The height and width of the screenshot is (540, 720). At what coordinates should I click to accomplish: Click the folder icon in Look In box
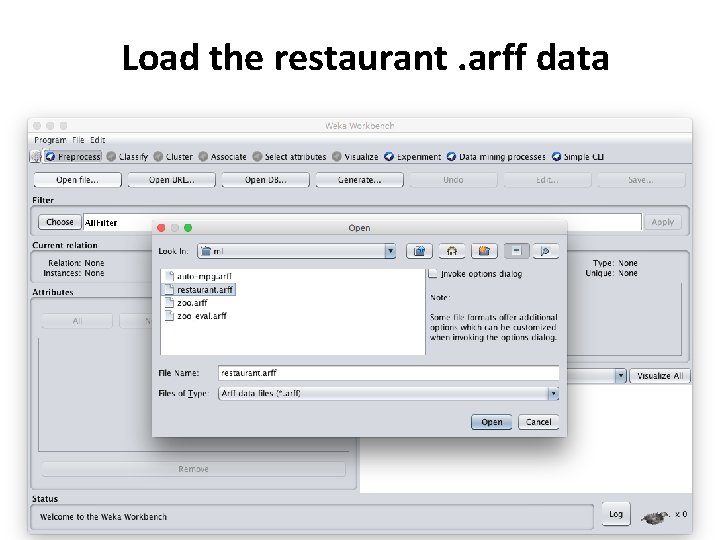point(206,251)
